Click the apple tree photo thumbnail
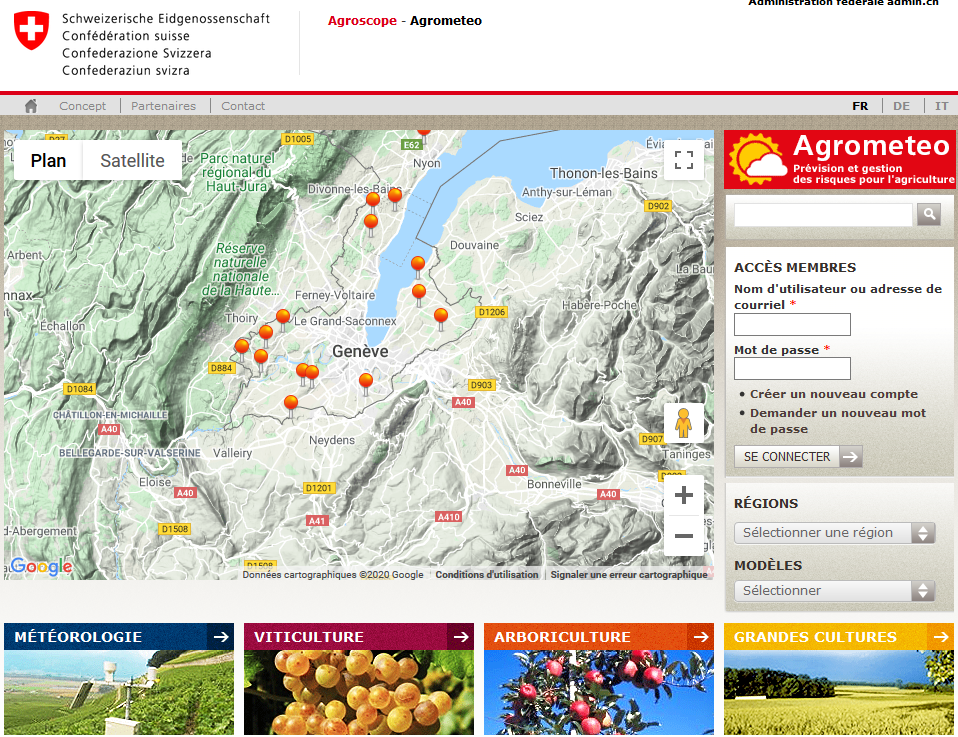Viewport: 958px width, 737px height. [599, 692]
